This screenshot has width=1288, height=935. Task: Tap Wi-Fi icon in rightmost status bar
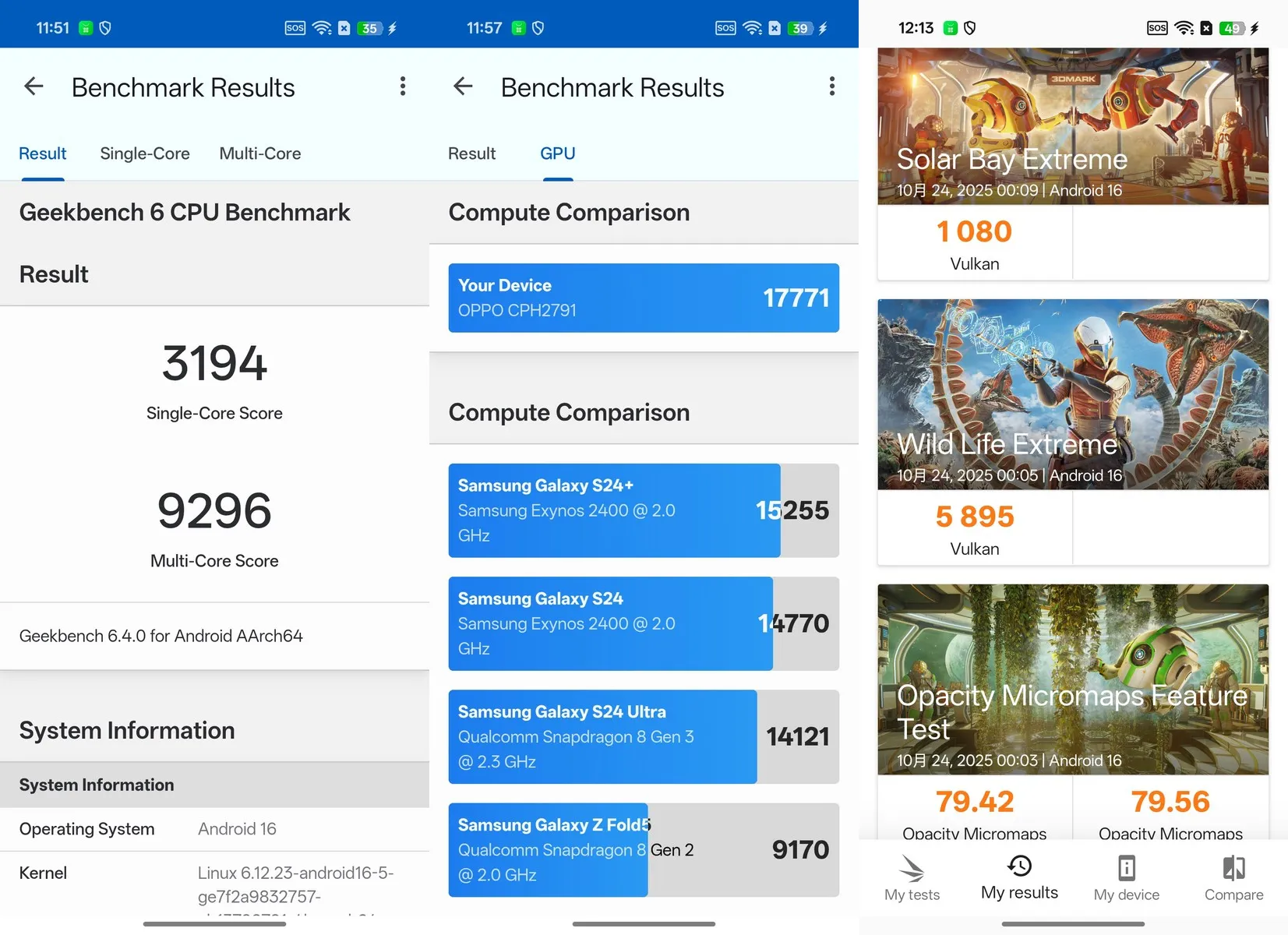1184,28
